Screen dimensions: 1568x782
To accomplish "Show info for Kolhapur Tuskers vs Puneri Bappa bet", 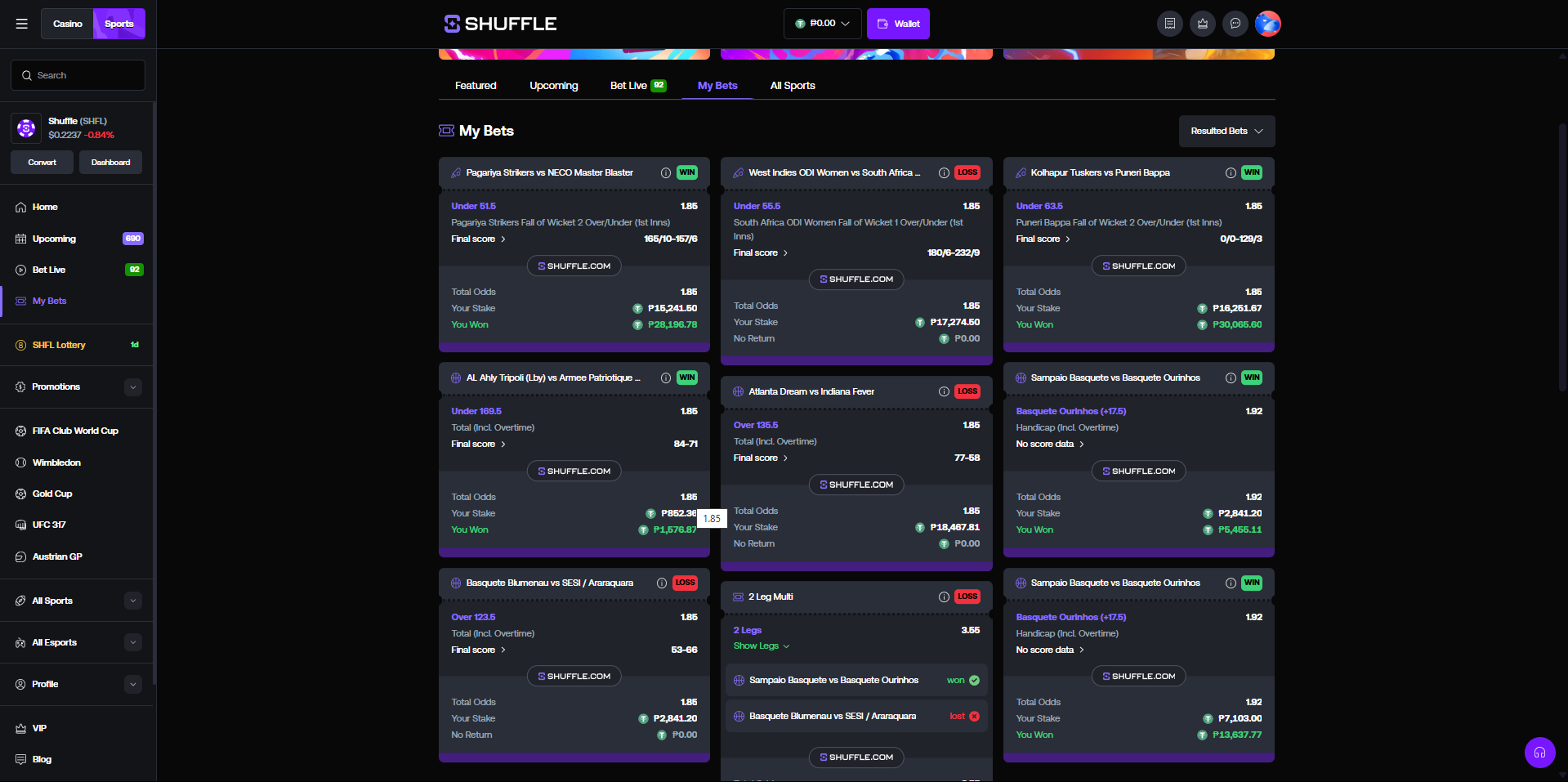I will pyautogui.click(x=1231, y=172).
